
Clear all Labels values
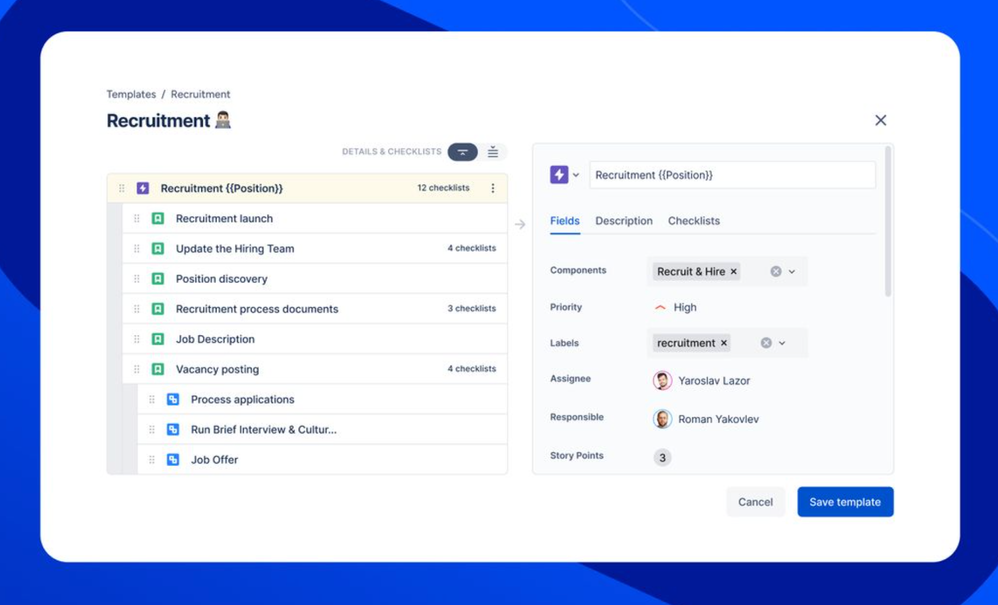(x=766, y=343)
